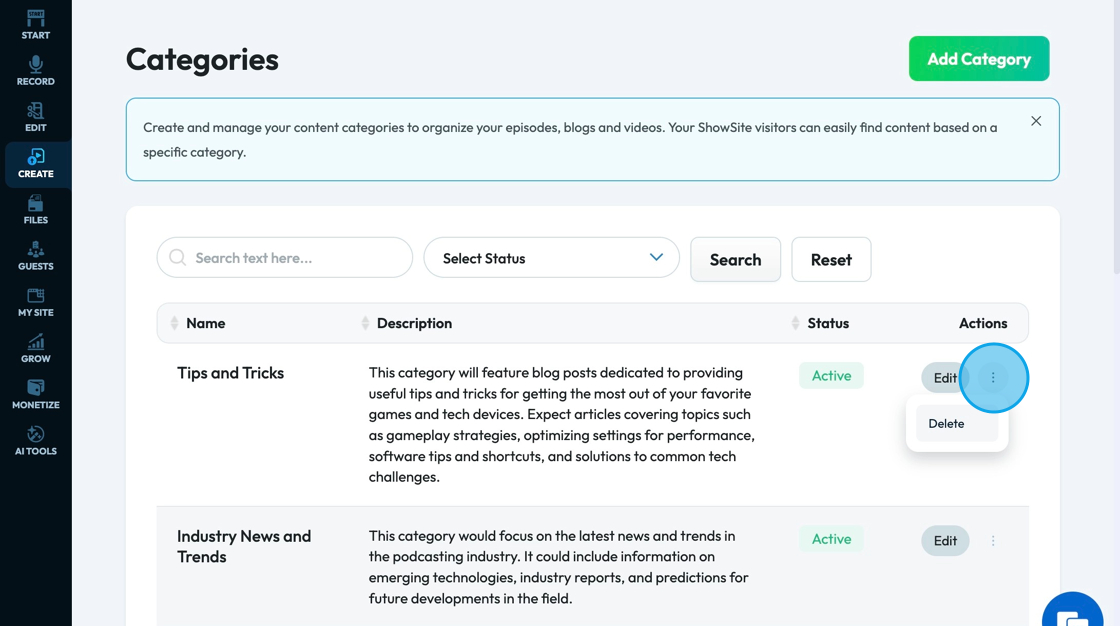1120x626 pixels.
Task: Open the My Site section
Action: pyautogui.click(x=35, y=302)
